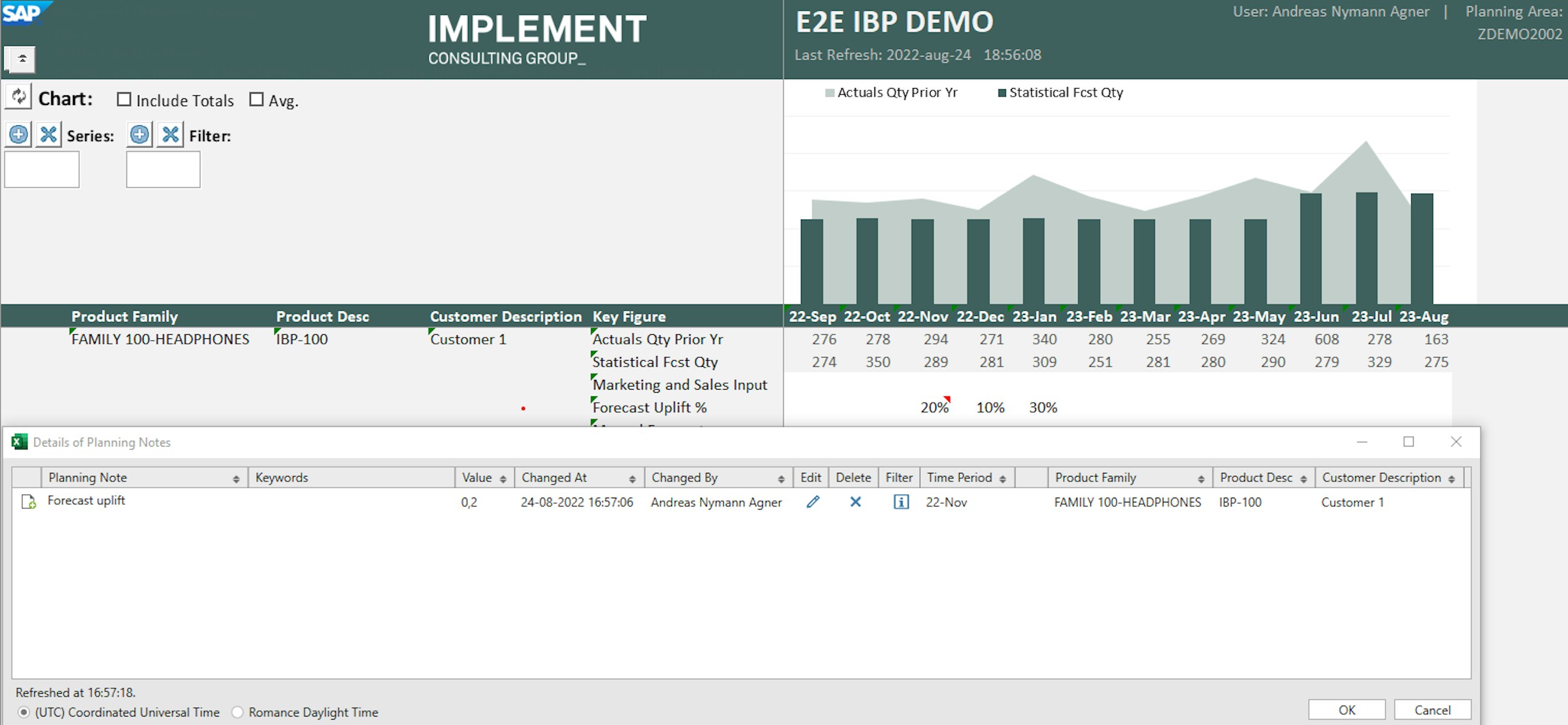Viewport: 1568px width, 725px height.
Task: Click the add Series plus icon
Action: [x=18, y=134]
